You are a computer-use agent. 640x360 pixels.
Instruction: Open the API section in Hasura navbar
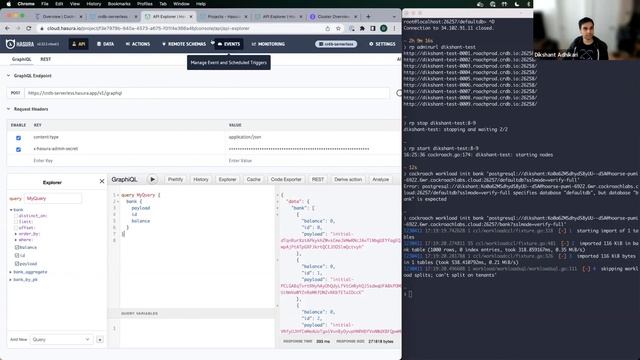coord(79,44)
